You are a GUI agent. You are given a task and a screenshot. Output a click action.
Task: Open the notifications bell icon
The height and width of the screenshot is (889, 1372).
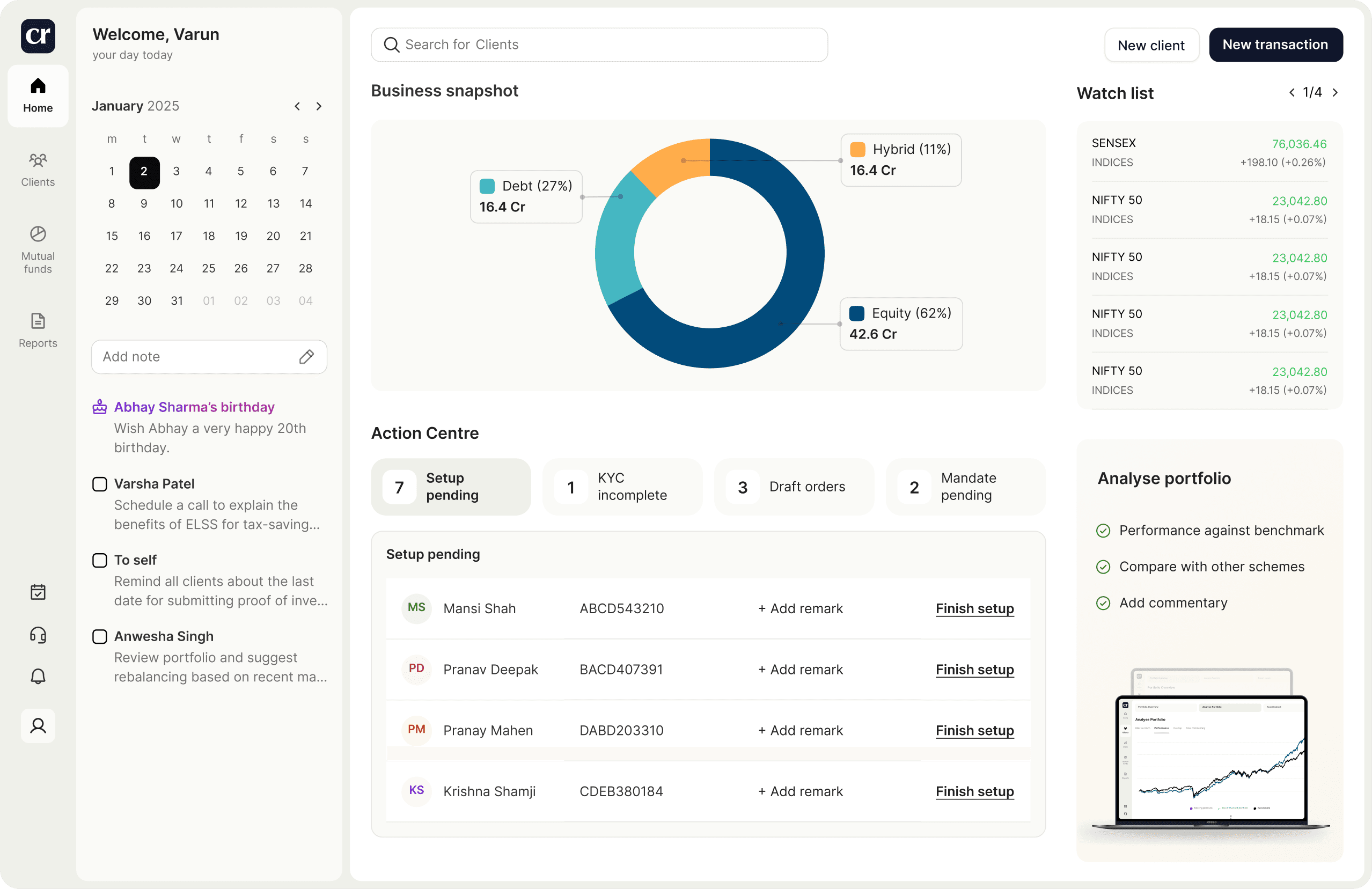coord(38,675)
